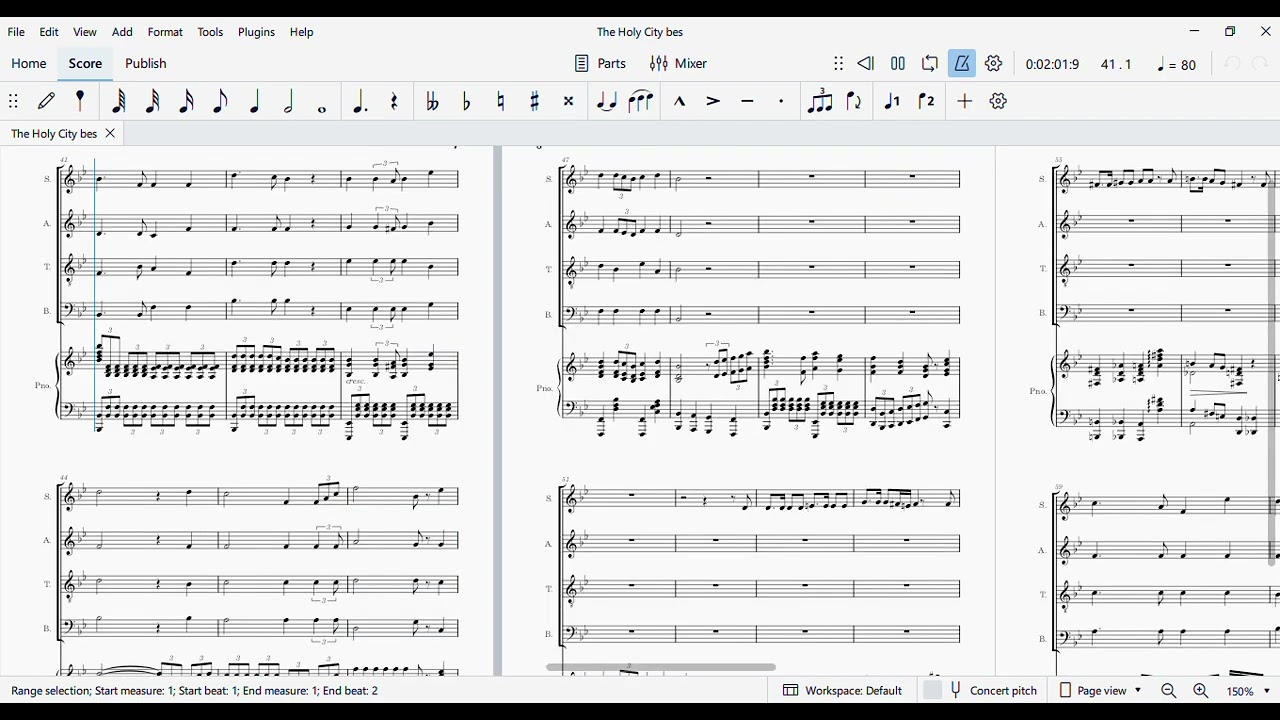
Task: Apply natural accidental
Action: pos(500,101)
